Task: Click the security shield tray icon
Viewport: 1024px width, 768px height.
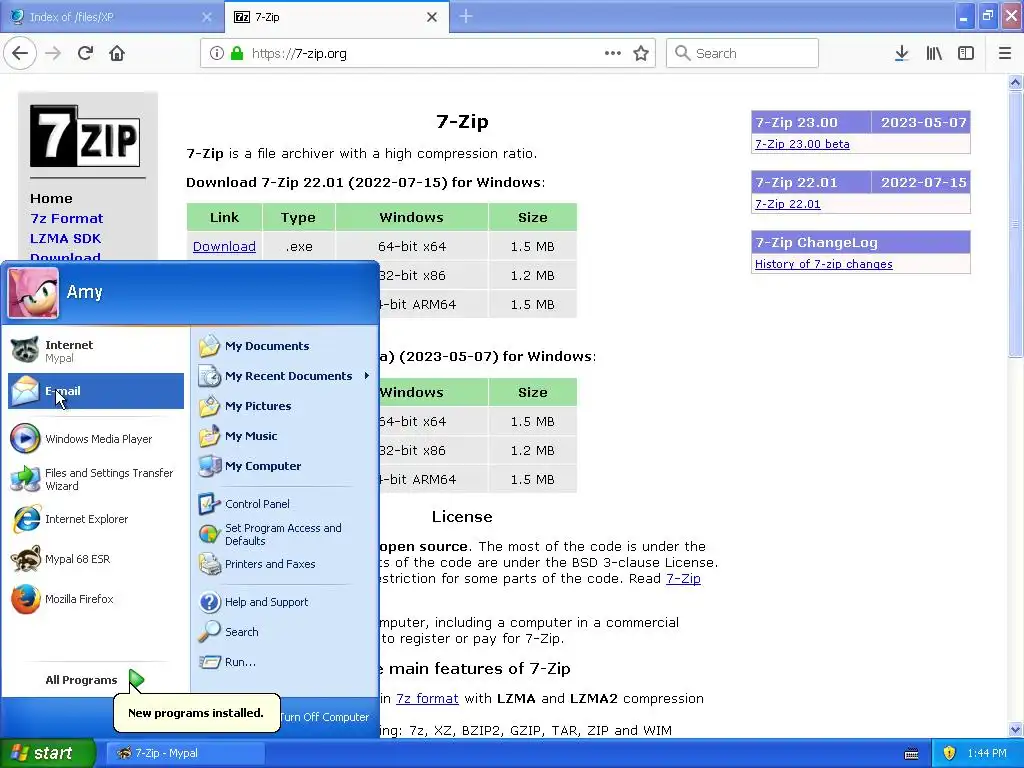Action: pos(950,753)
